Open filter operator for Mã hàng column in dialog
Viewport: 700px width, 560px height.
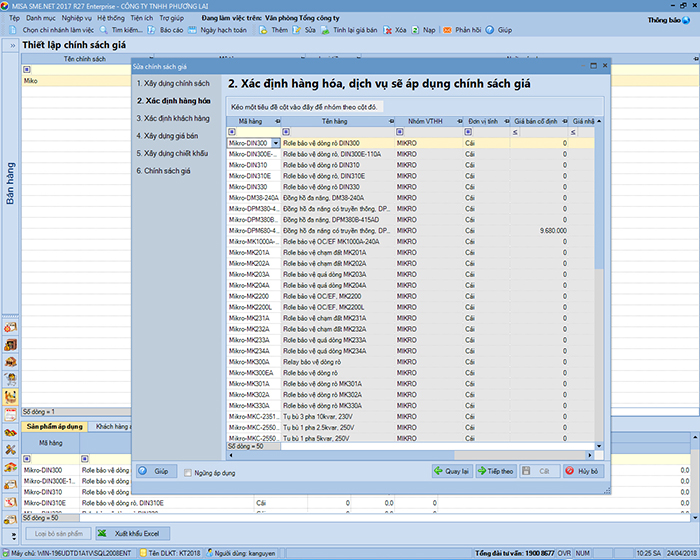click(x=232, y=132)
